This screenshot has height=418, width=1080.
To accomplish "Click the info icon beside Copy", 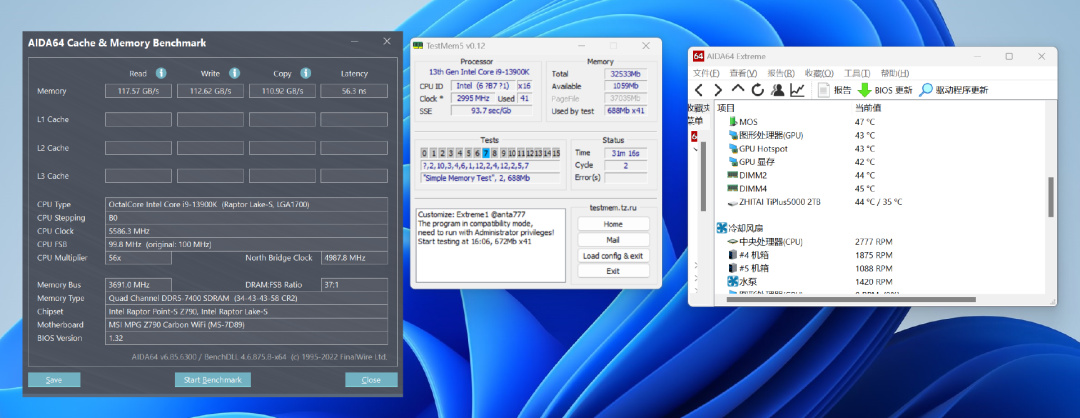I will 306,73.
